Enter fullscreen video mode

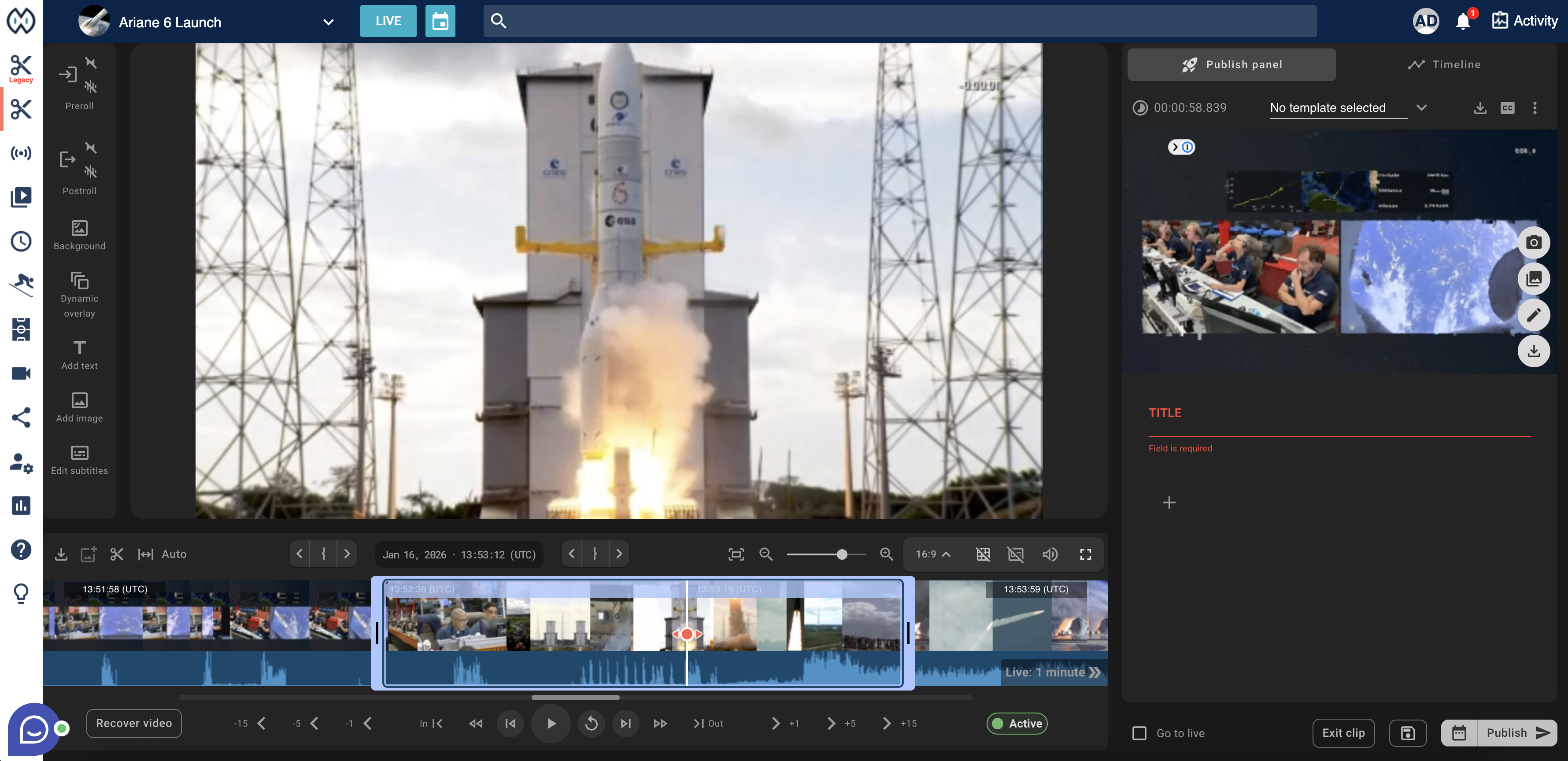[1085, 554]
